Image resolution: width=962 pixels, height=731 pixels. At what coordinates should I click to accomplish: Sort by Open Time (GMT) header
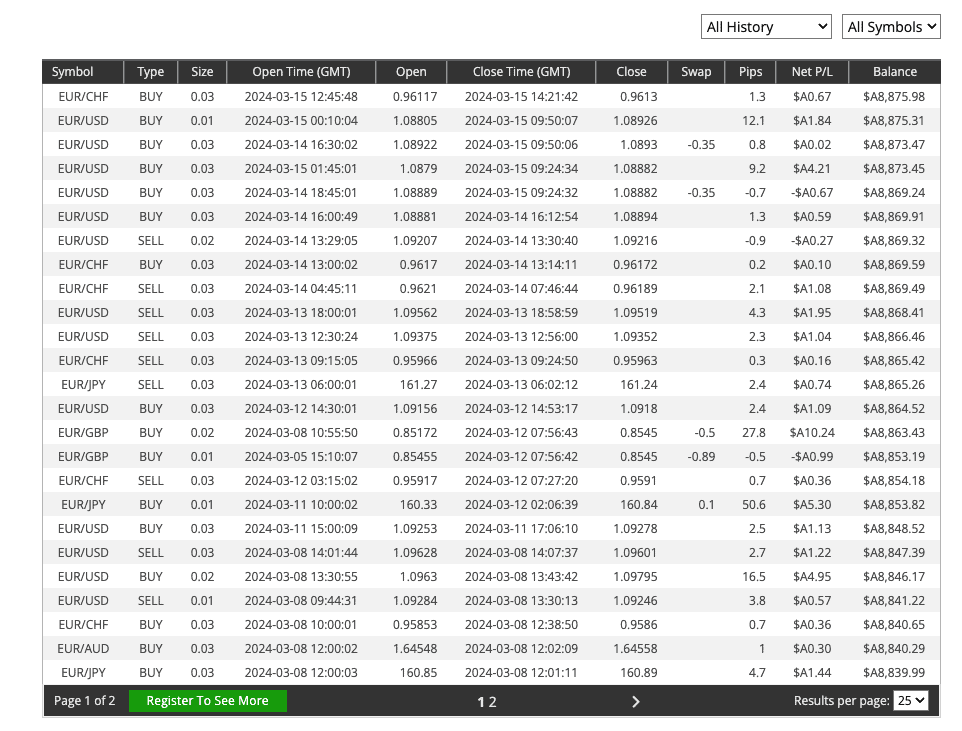301,72
